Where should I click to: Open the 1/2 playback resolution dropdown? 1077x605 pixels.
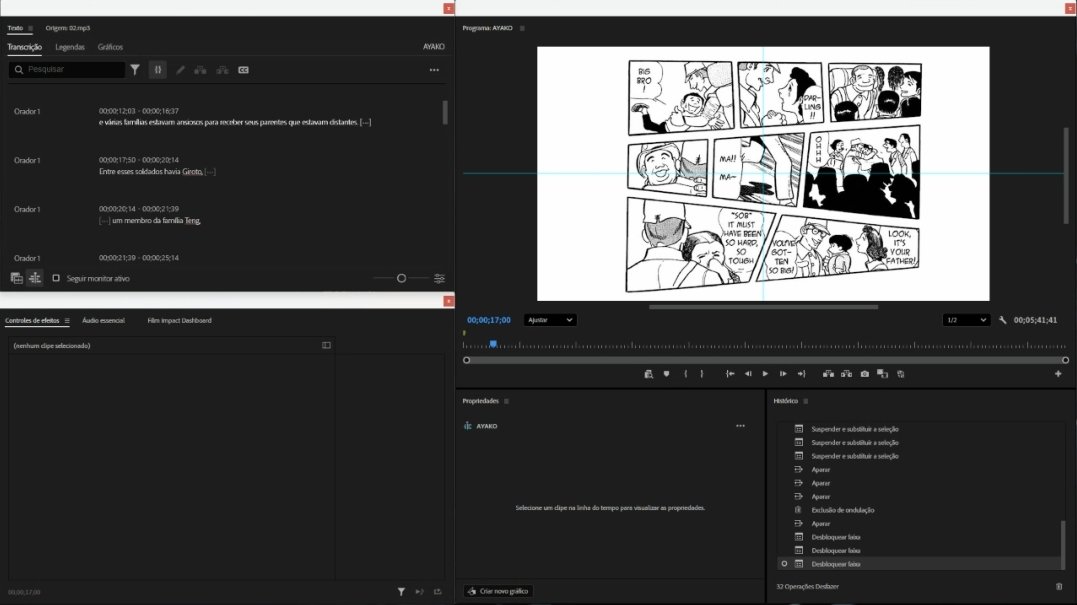coord(966,320)
